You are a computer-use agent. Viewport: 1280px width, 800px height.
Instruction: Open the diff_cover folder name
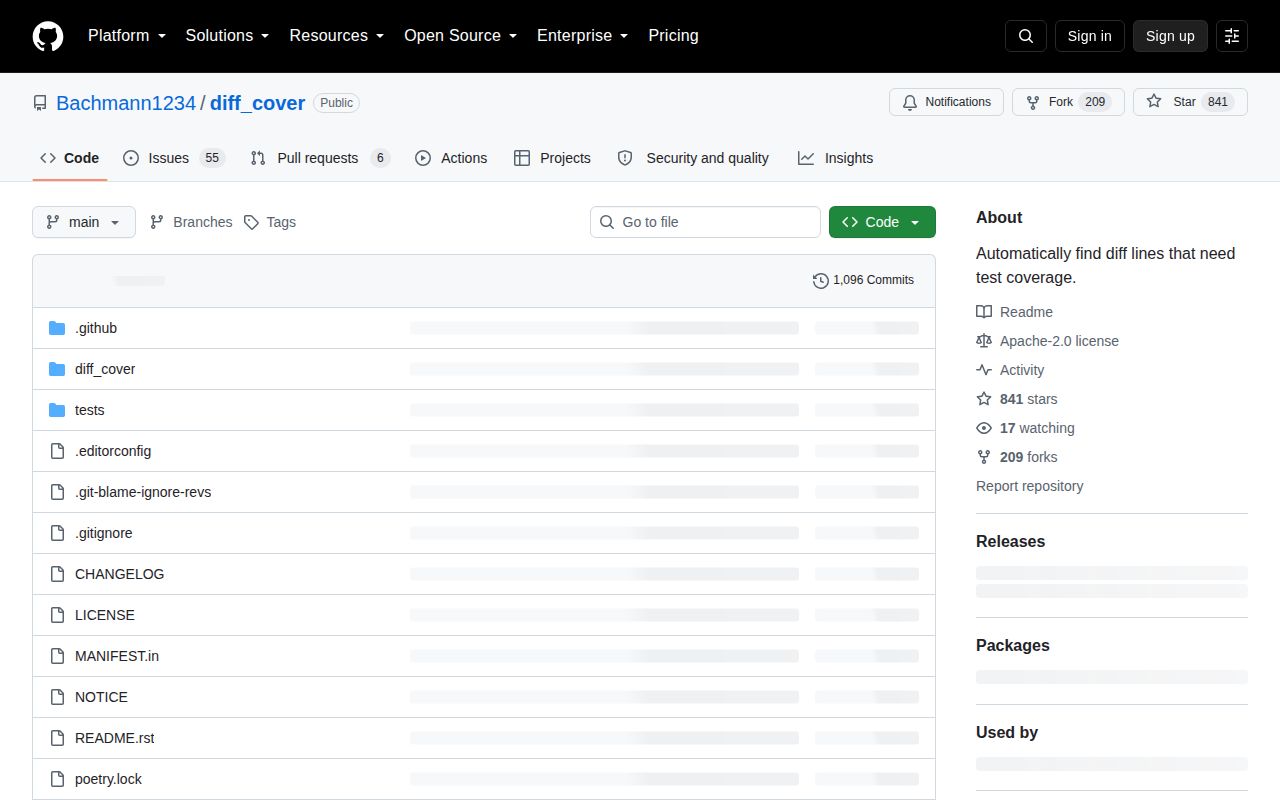point(105,369)
